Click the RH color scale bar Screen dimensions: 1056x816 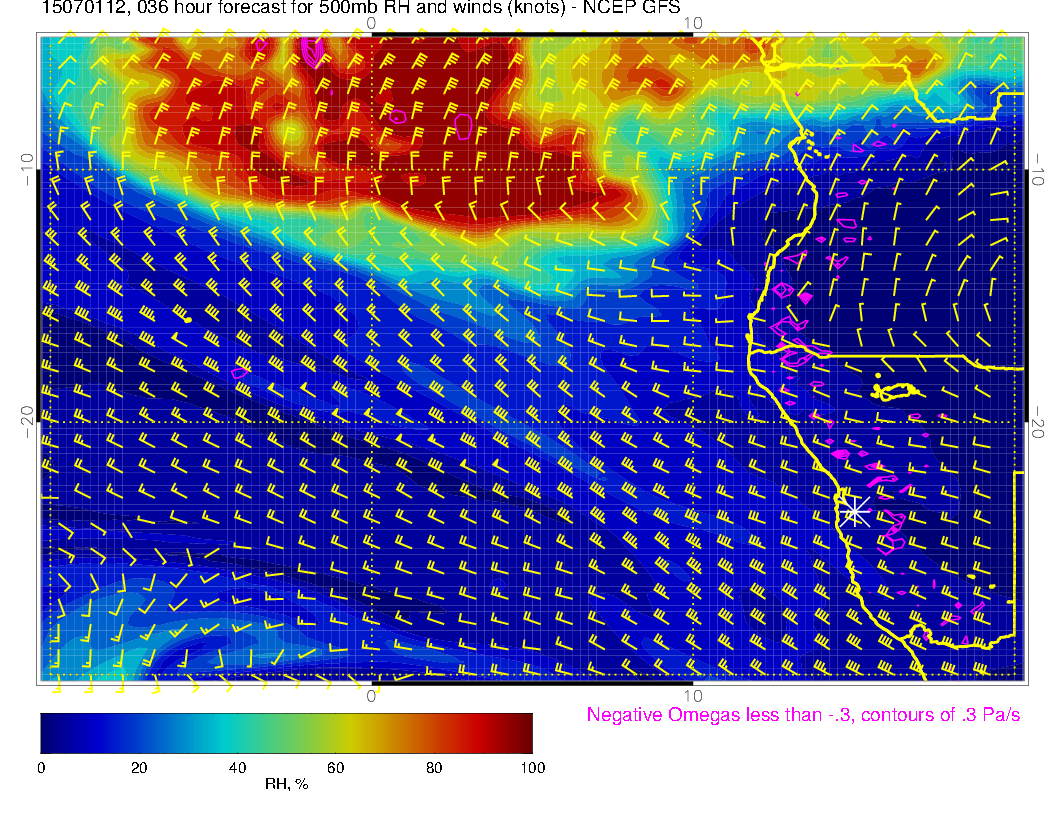click(286, 733)
